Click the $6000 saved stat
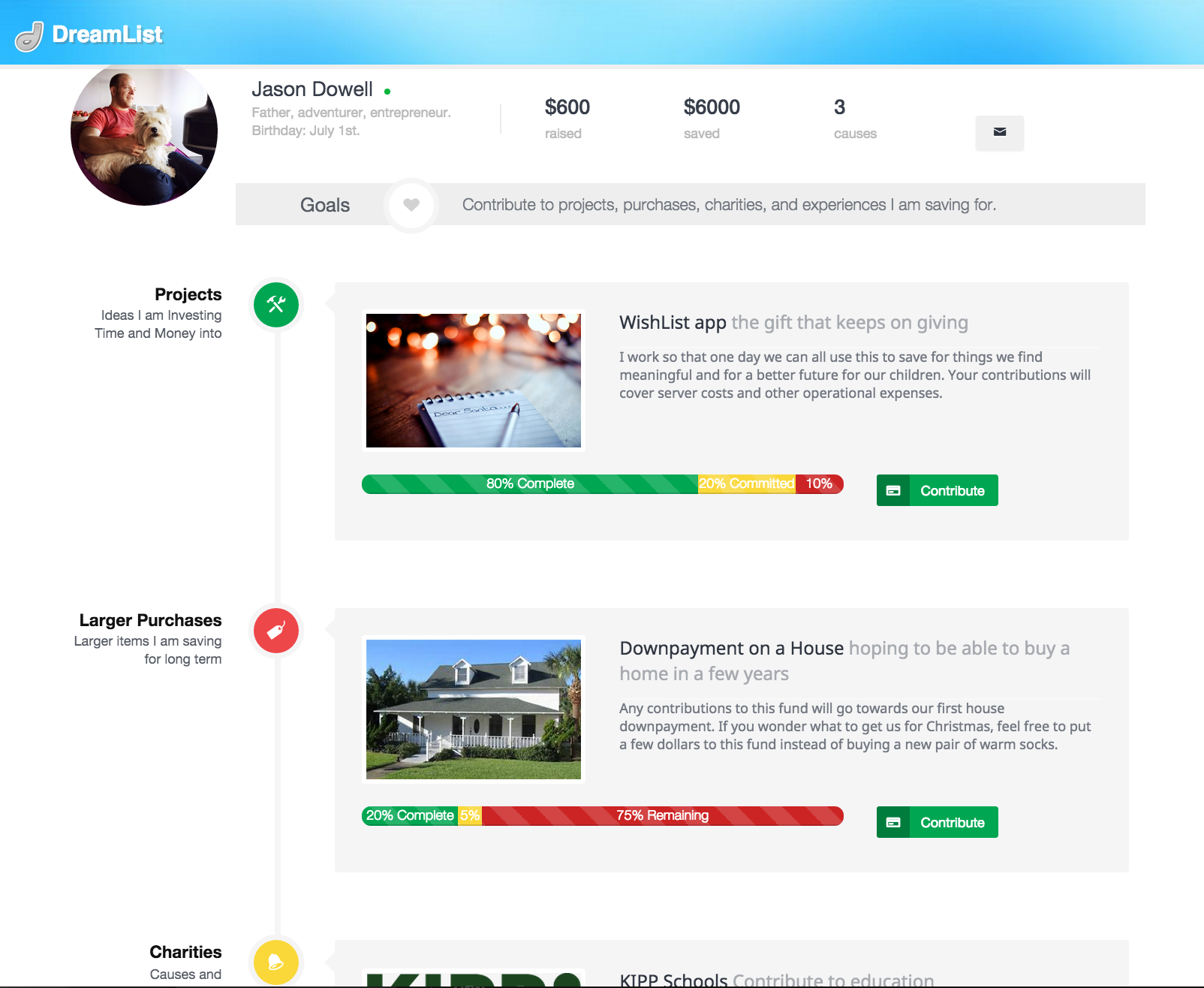Image resolution: width=1204 pixels, height=988 pixels. click(x=712, y=119)
